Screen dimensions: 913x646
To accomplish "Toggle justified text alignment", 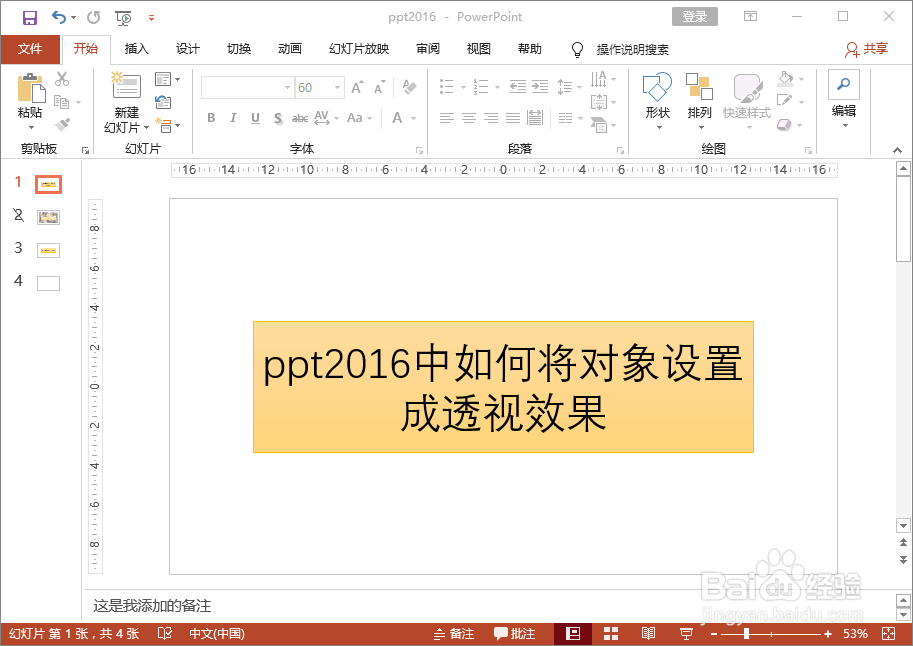I will pyautogui.click(x=513, y=118).
